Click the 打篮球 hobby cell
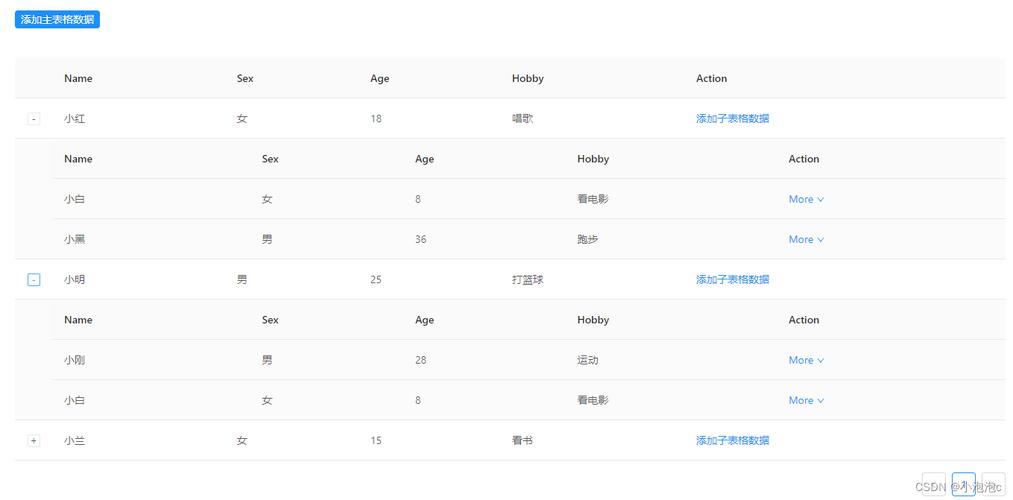 pos(528,280)
